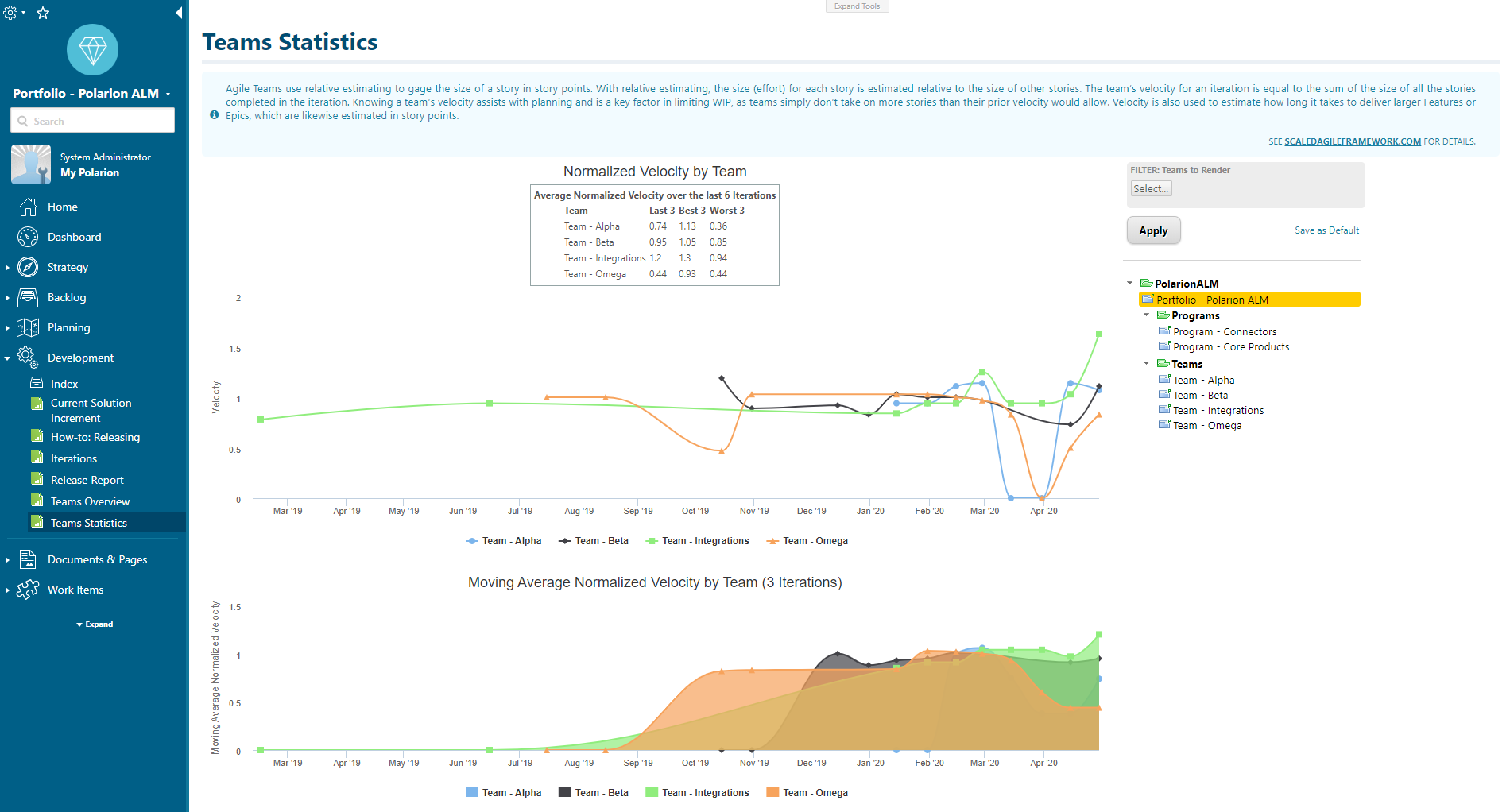The image size is (1510, 812).
Task: Expand the Documents & Pages arrow
Action: click(7, 560)
